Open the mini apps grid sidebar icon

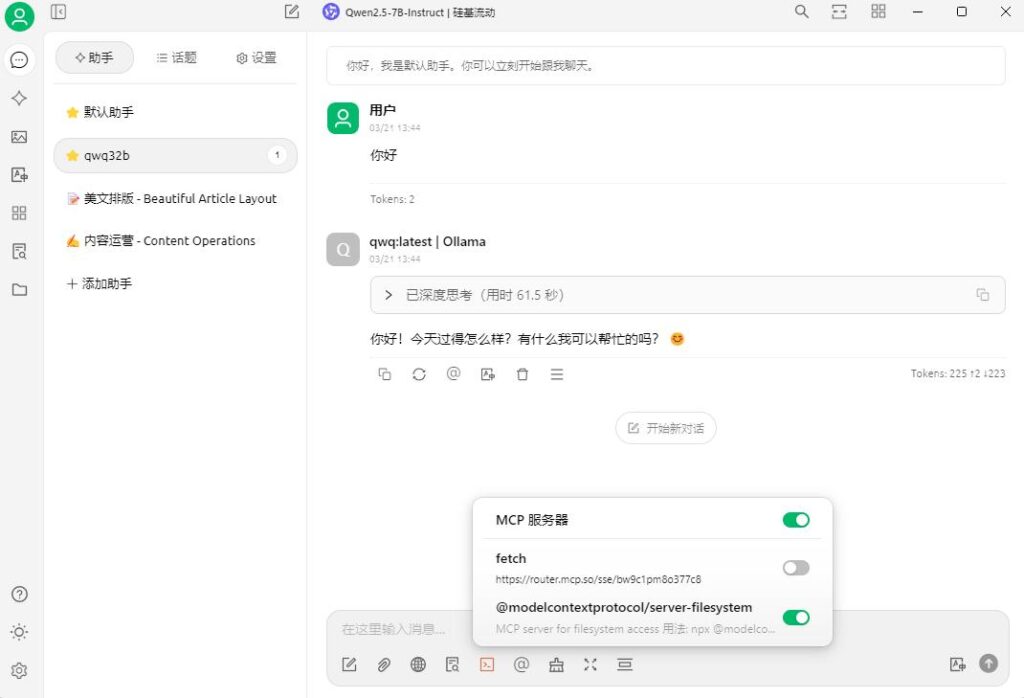click(x=20, y=213)
